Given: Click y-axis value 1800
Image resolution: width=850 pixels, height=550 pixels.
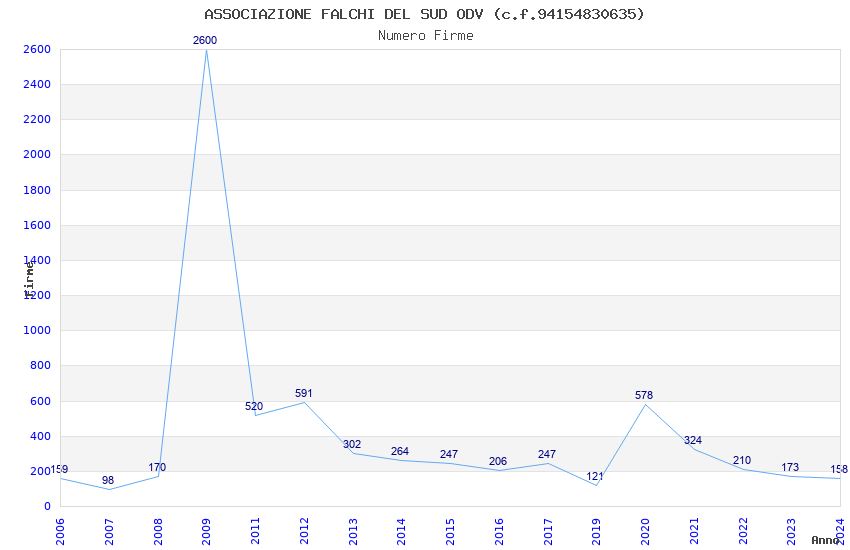Looking at the screenshot, I should (x=37, y=190).
